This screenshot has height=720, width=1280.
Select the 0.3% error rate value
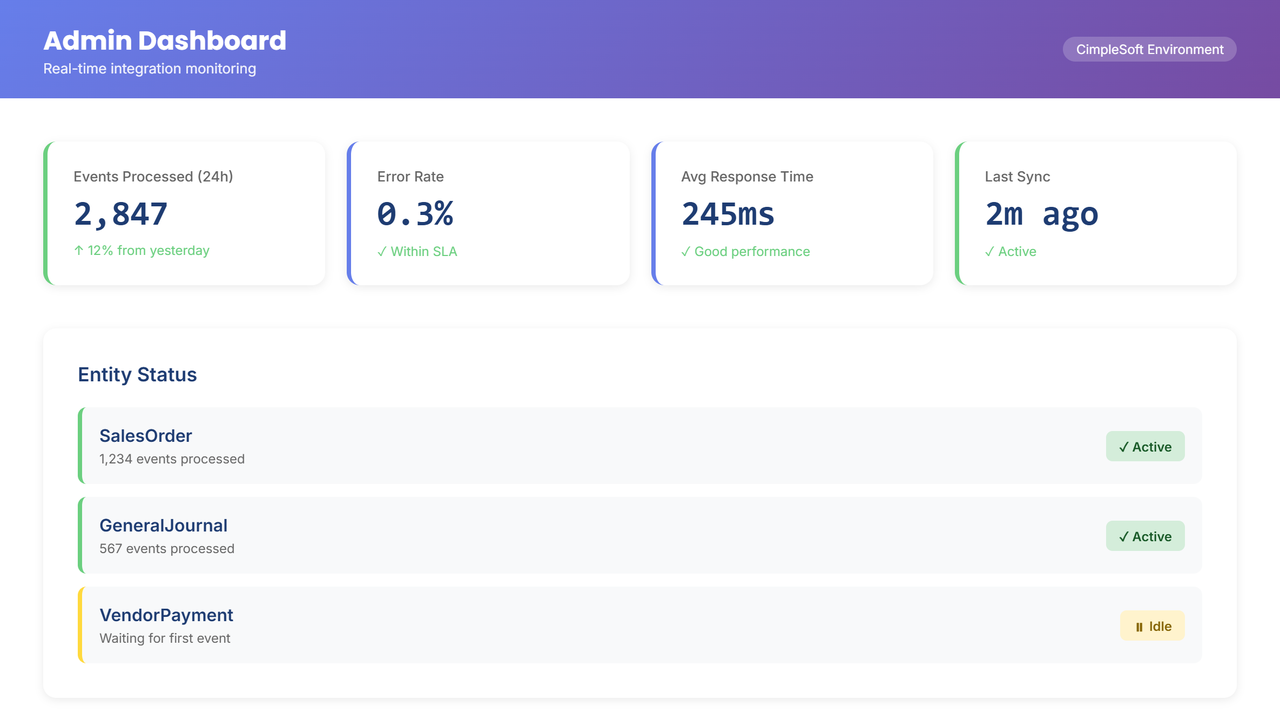pos(415,214)
